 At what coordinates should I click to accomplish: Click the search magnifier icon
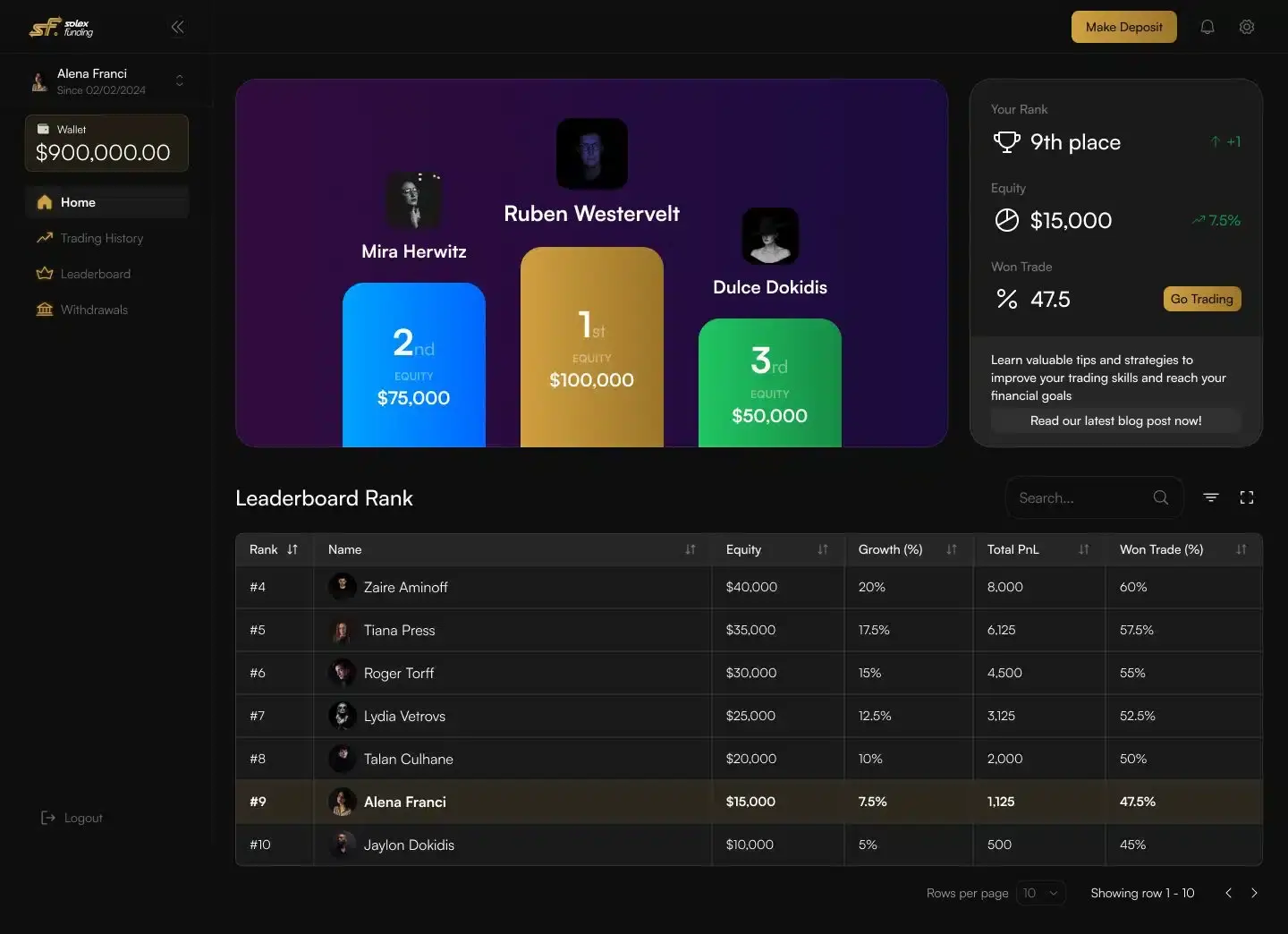1160,497
